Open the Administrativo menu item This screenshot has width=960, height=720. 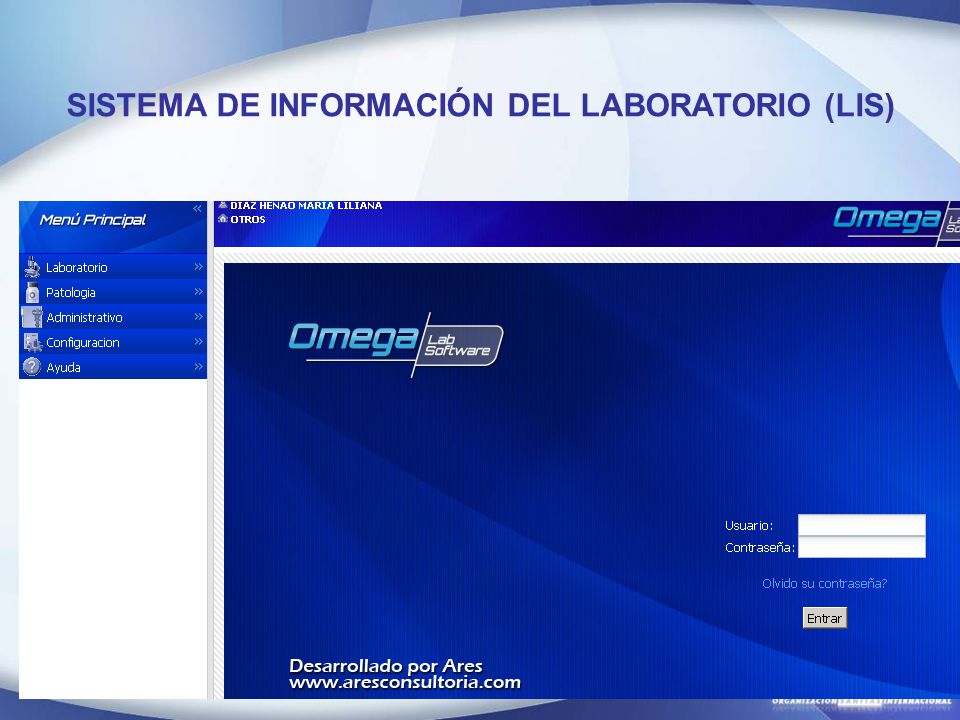point(113,317)
